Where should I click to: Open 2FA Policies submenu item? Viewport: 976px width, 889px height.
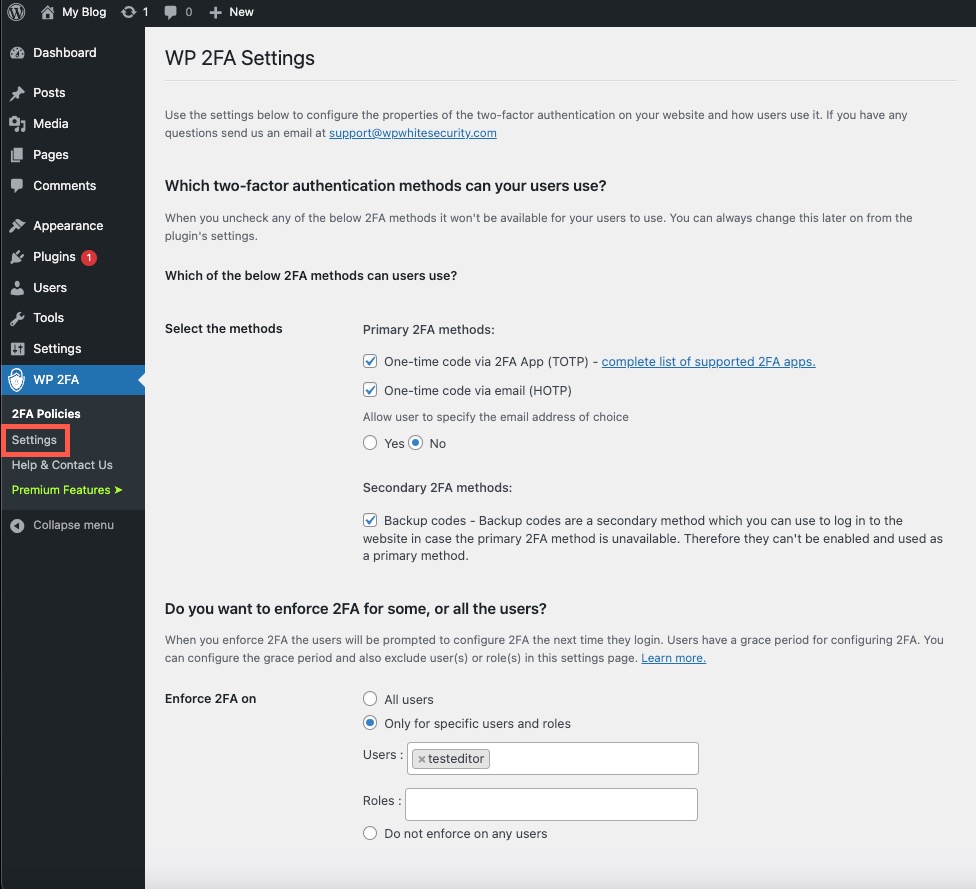point(46,414)
